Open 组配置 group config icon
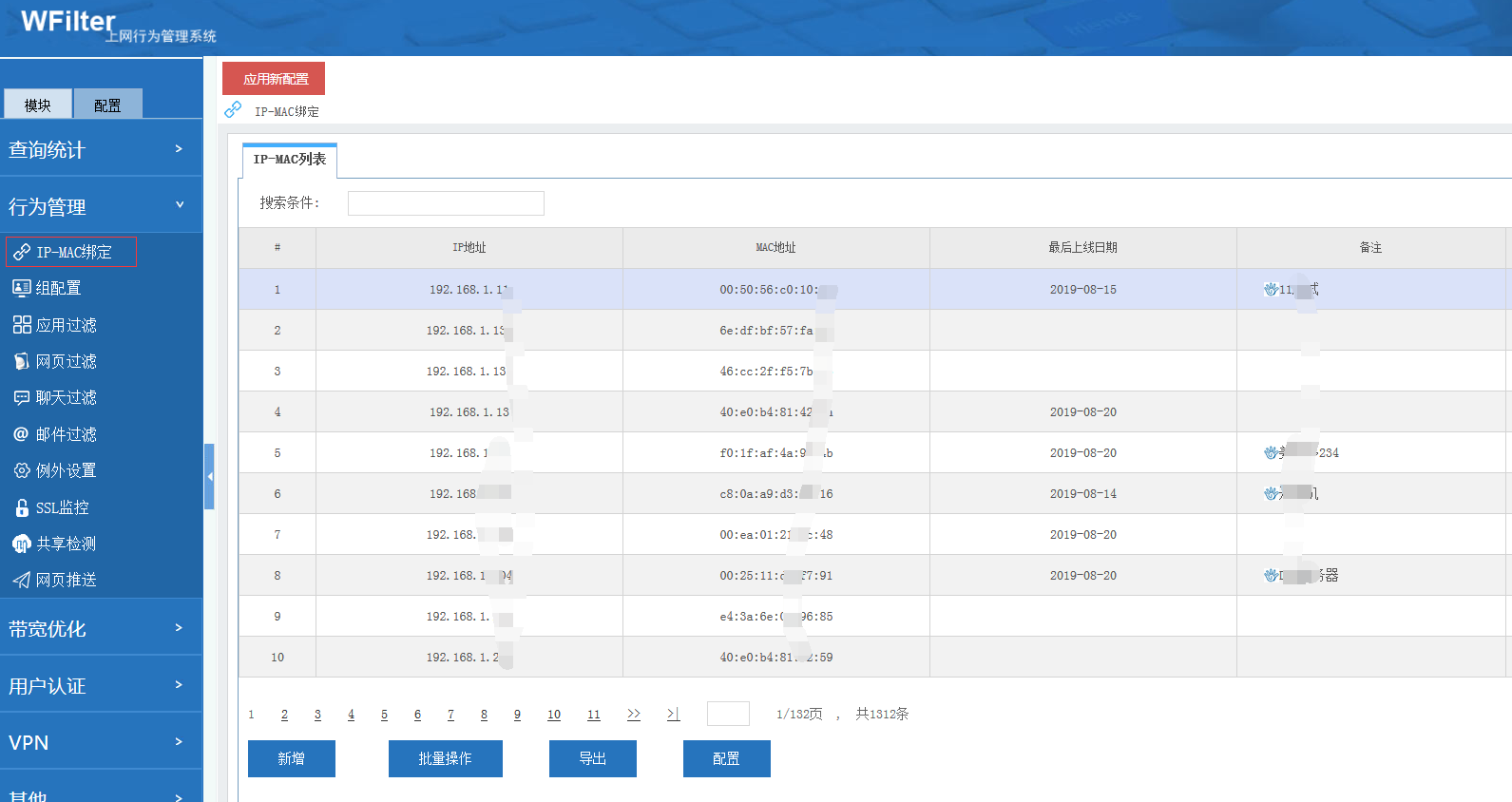Viewport: 1512px width, 802px height. coord(22,288)
